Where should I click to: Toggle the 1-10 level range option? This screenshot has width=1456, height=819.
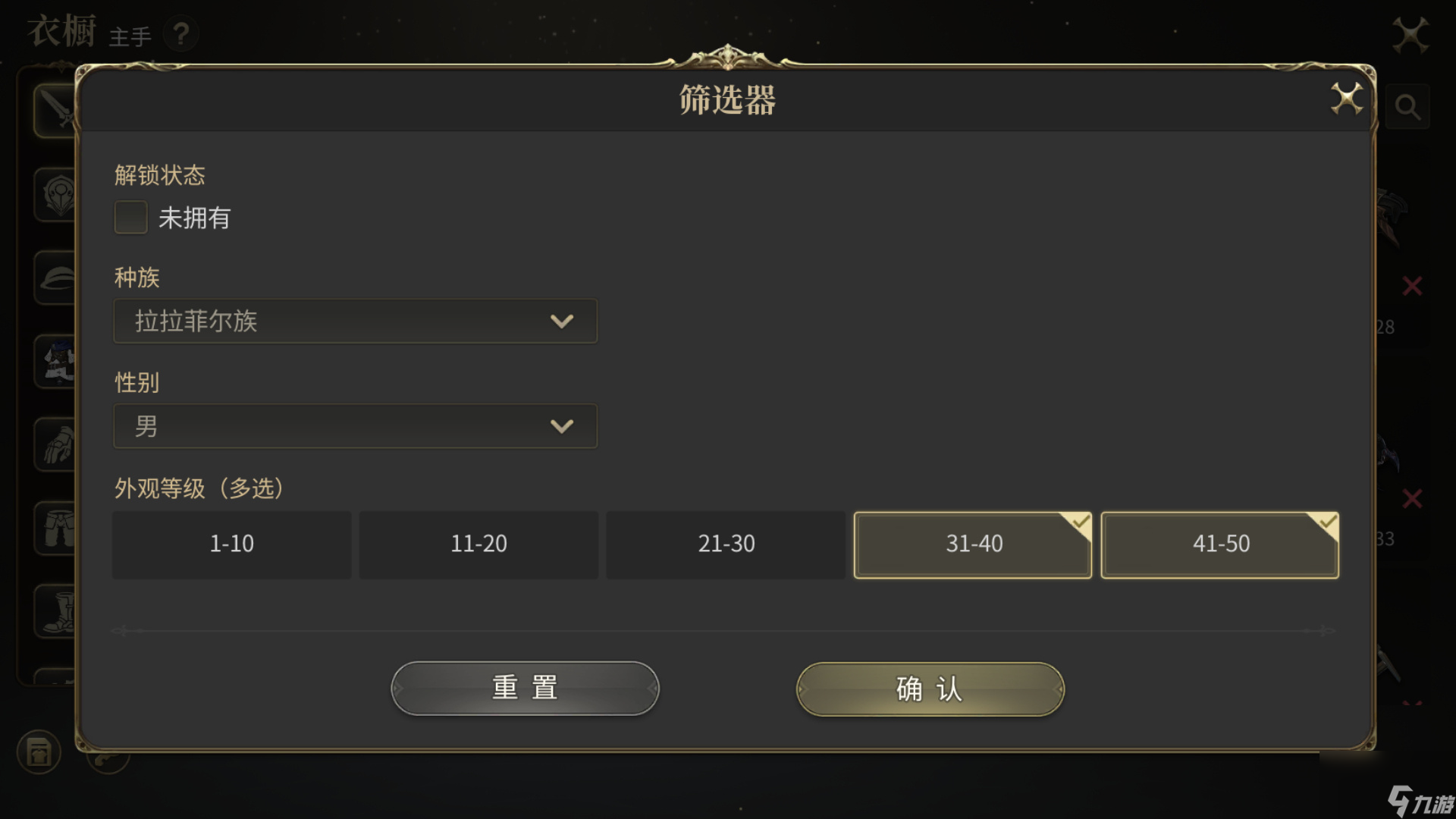pos(231,544)
